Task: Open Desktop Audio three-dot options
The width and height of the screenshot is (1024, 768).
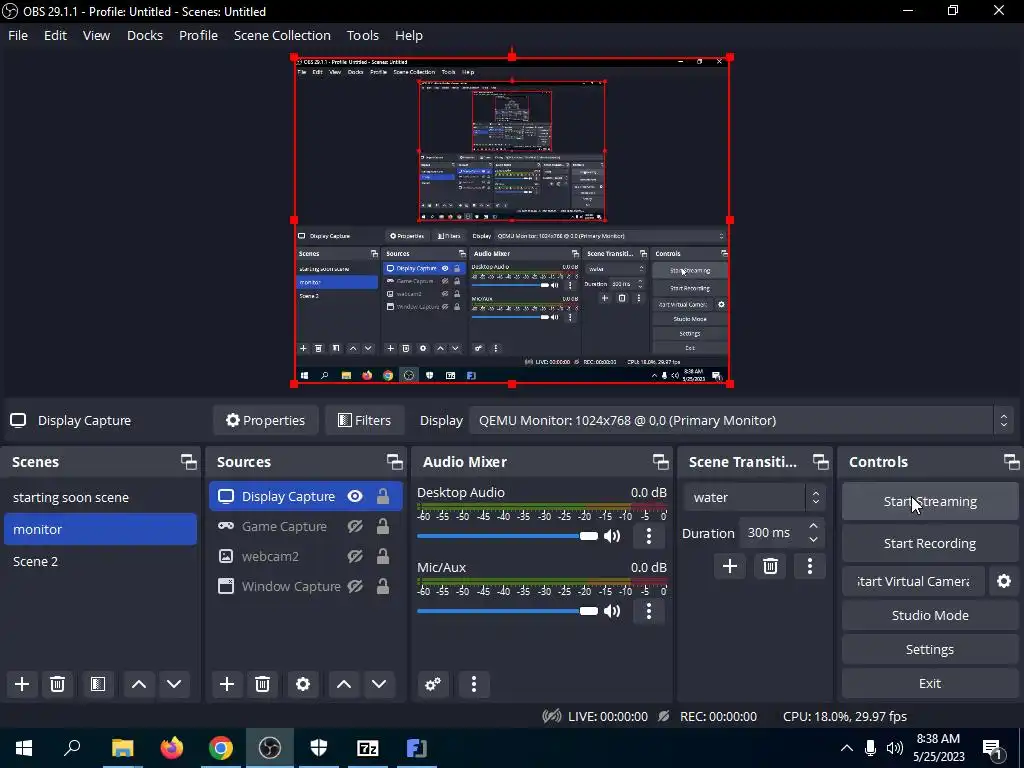Action: point(648,536)
